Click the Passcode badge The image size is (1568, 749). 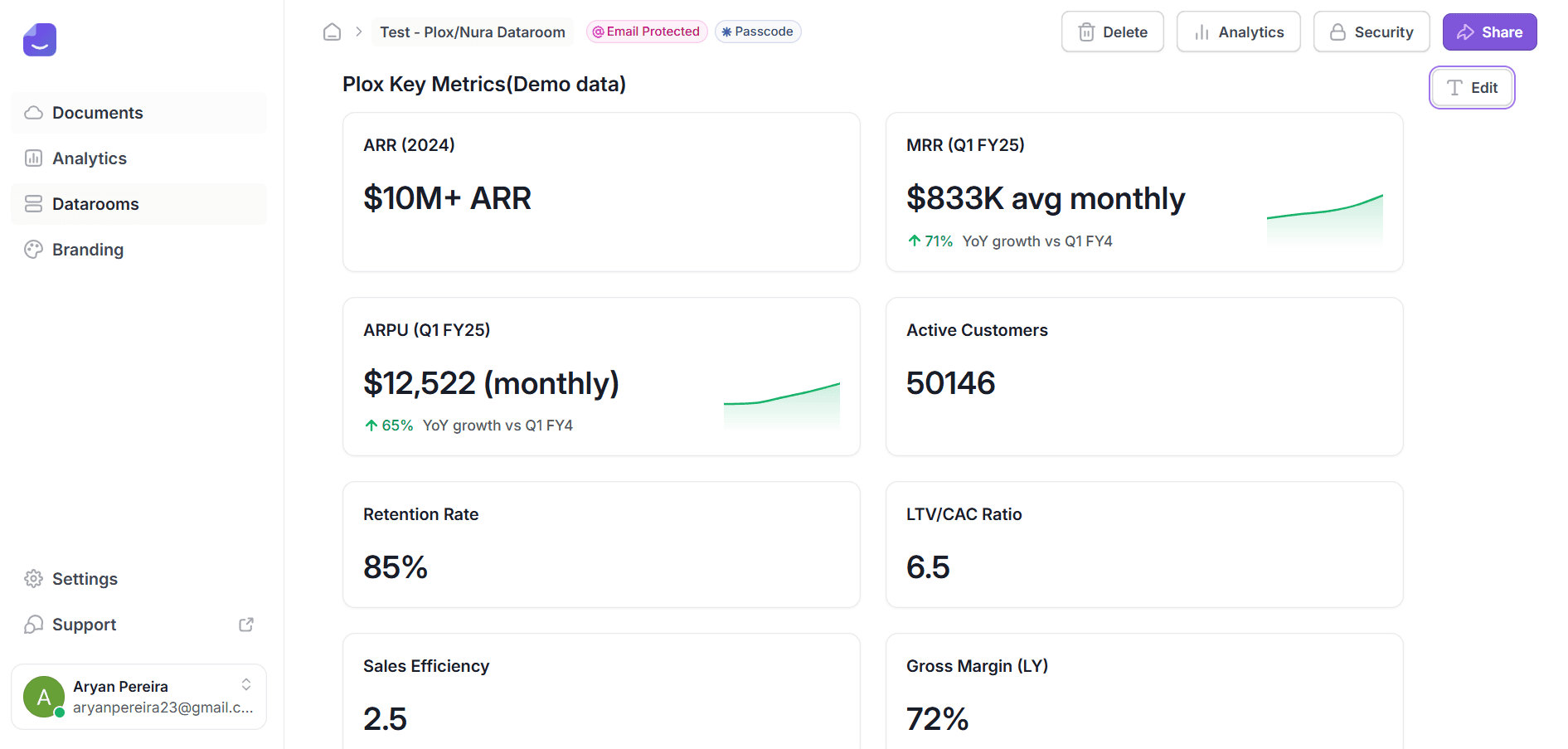tap(758, 32)
